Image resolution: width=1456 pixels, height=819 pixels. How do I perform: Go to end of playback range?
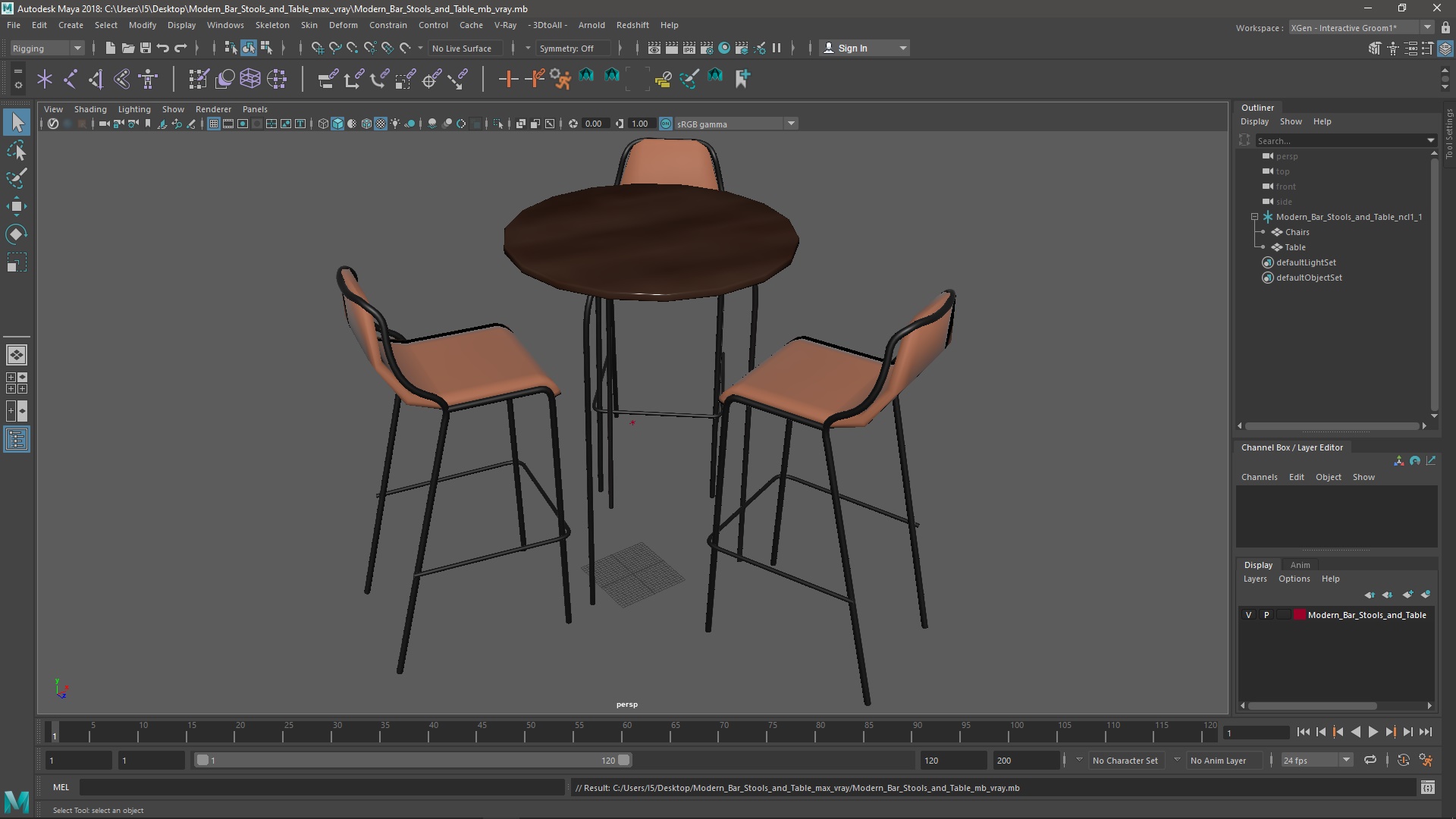coord(1425,732)
